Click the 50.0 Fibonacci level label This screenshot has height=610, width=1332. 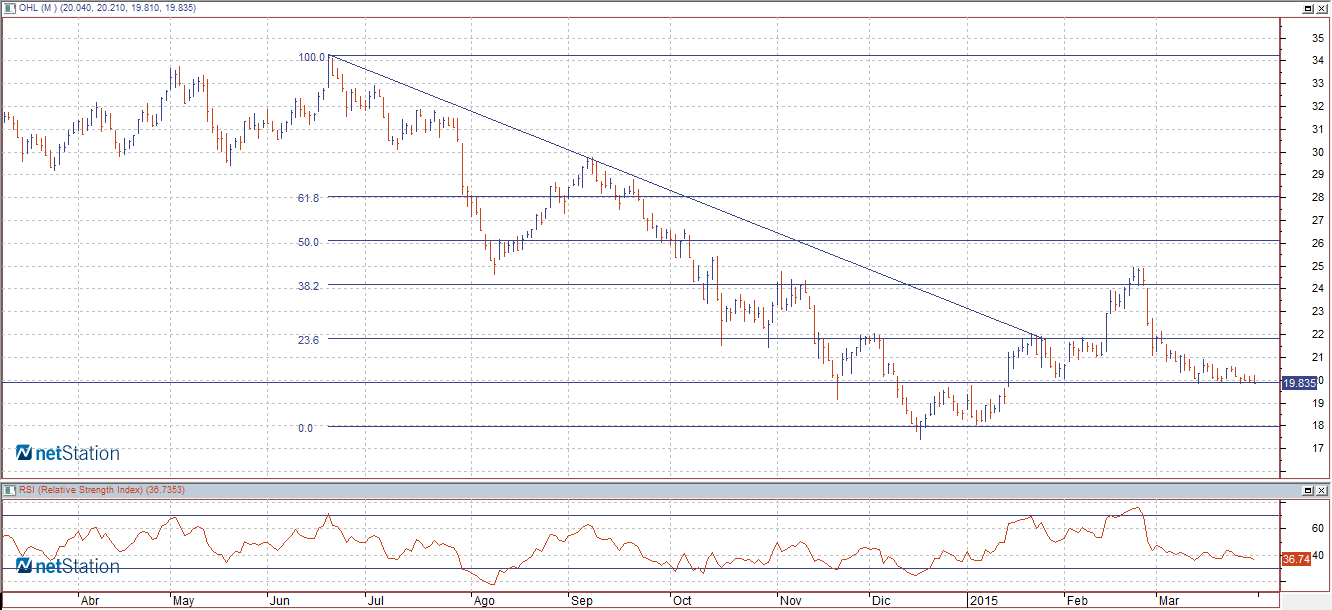click(308, 242)
